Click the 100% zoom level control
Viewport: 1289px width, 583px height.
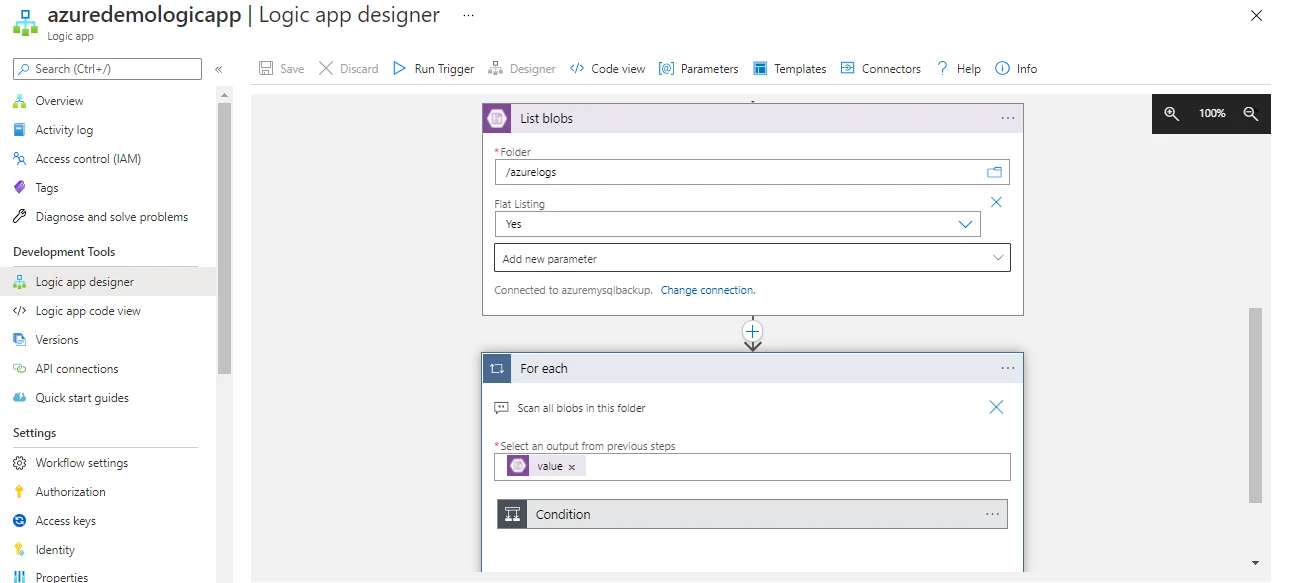click(1211, 113)
